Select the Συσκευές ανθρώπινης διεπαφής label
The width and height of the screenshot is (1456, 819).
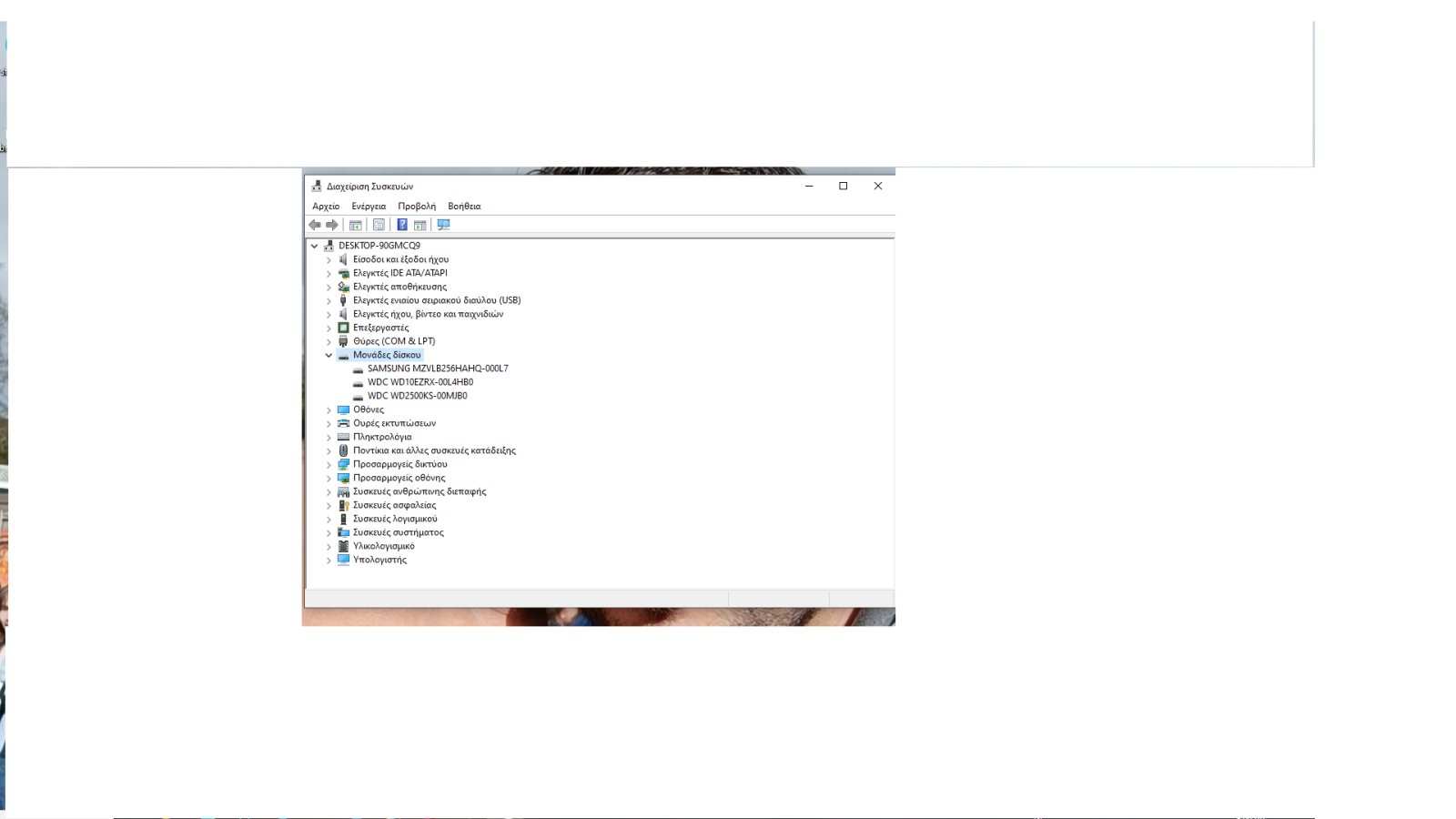420,491
